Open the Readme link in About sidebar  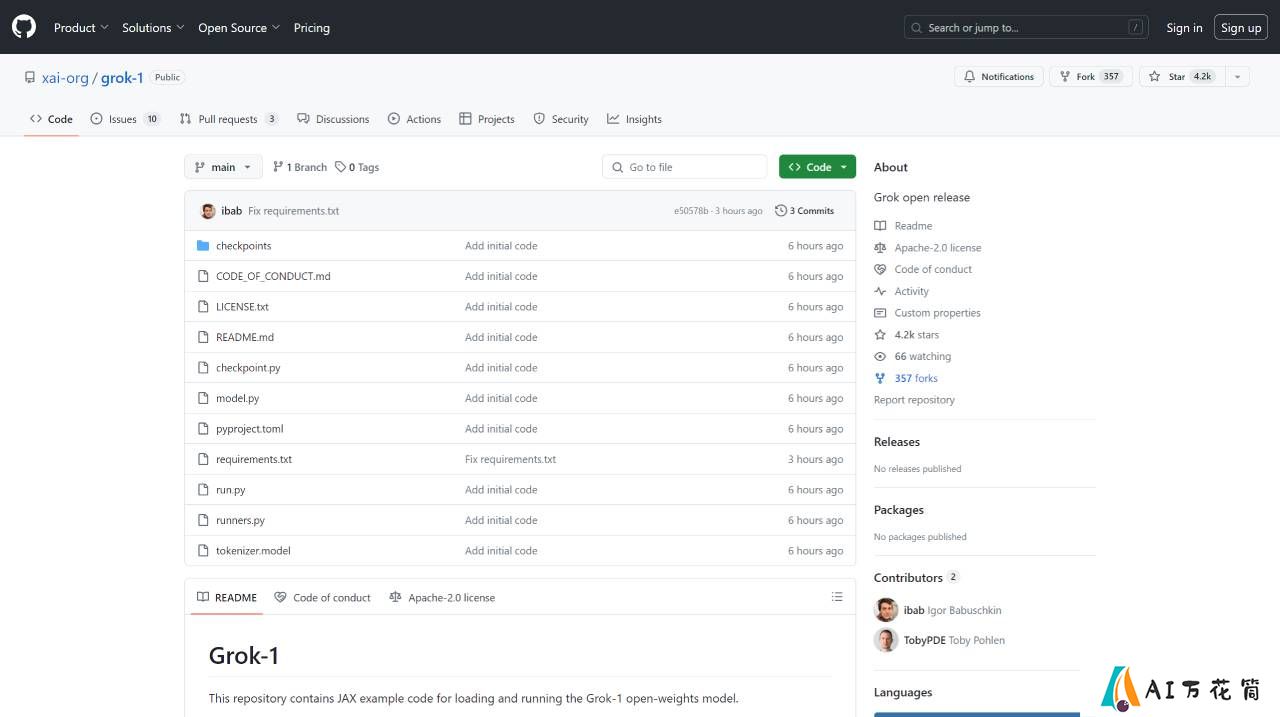[x=903, y=226]
